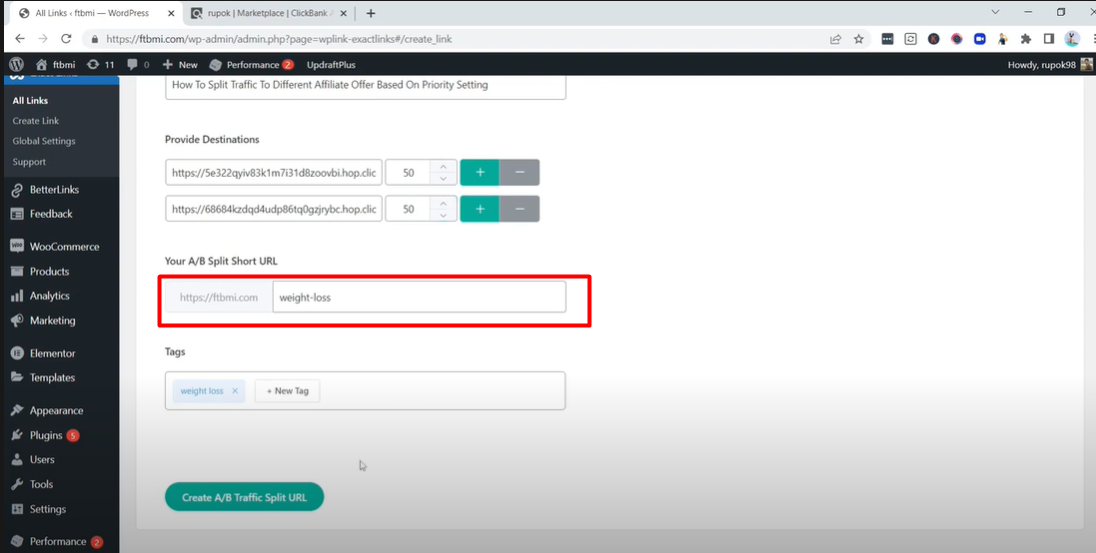Image resolution: width=1096 pixels, height=553 pixels.
Task: Open the browser side panel icon
Action: (1048, 39)
